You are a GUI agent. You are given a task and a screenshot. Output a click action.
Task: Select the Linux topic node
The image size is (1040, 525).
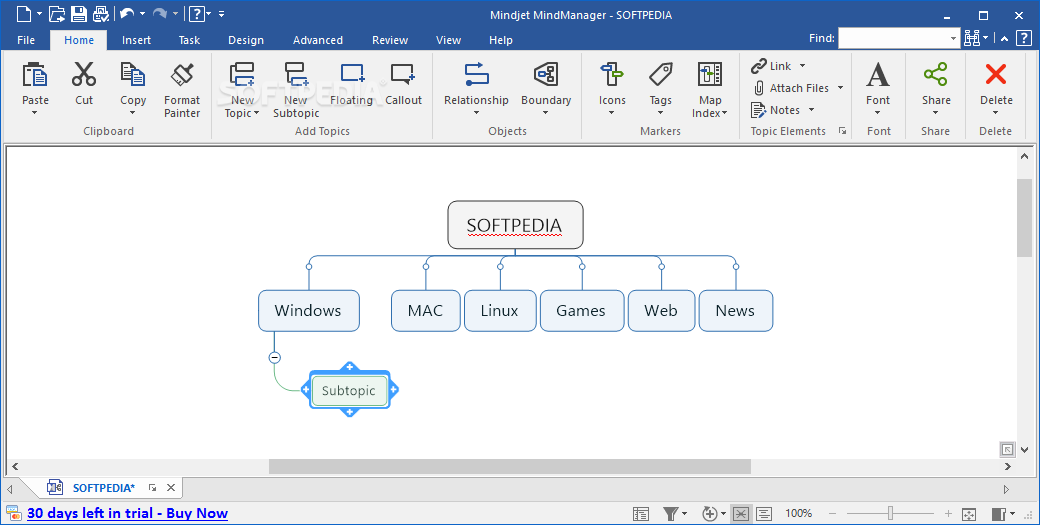(x=499, y=310)
